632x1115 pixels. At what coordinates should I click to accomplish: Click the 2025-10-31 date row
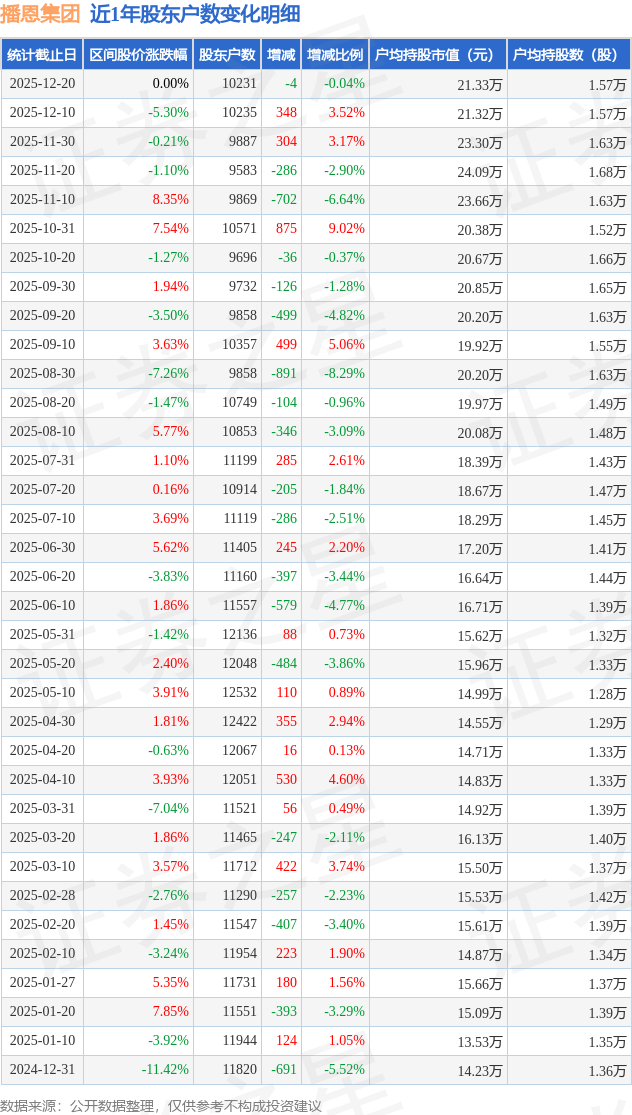[x=42, y=229]
